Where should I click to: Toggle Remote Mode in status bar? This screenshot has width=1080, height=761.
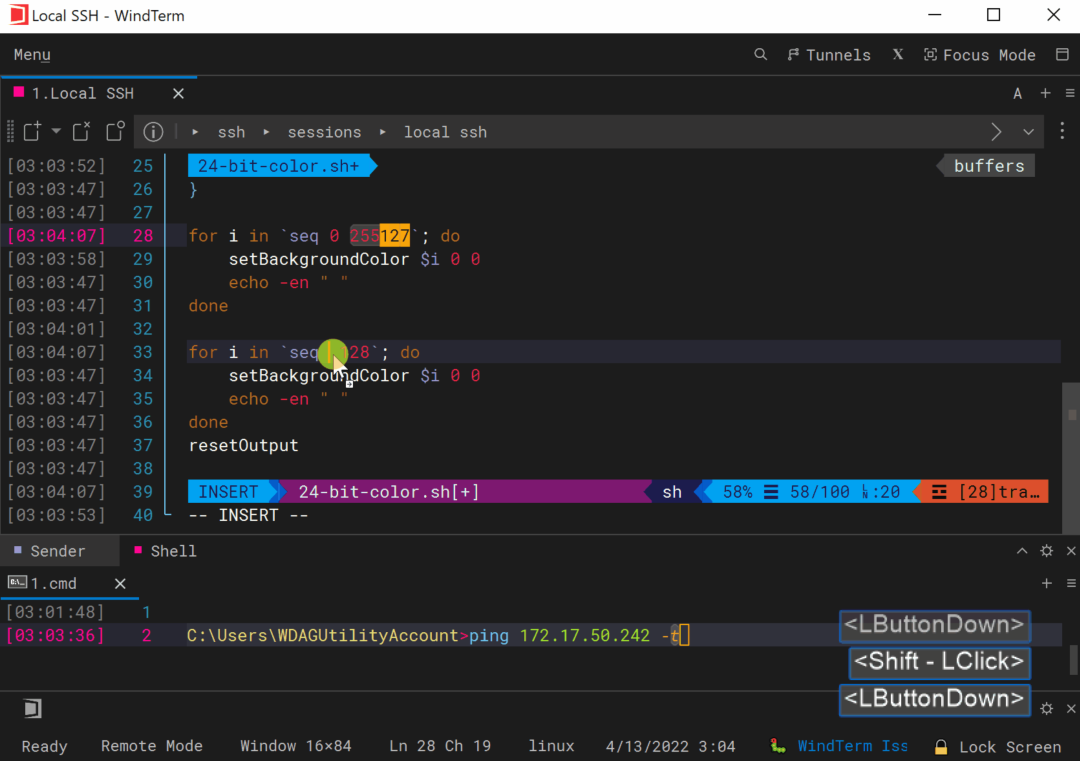(152, 746)
